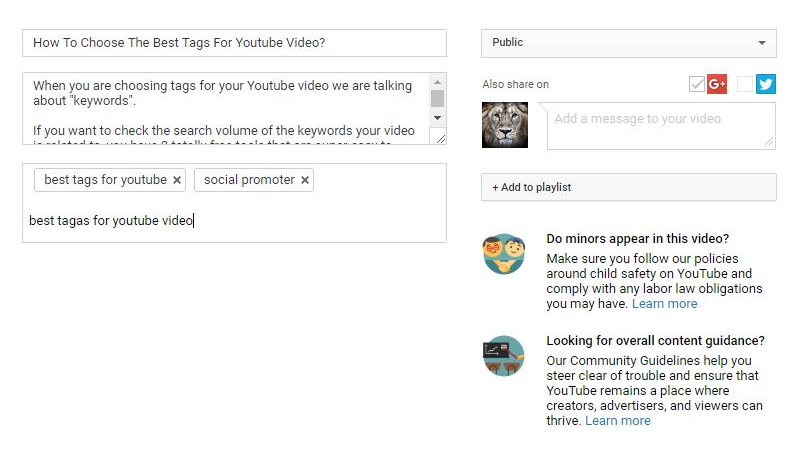Screen dimensions: 800x457
Task: Open the Add to playlist menu
Action: tap(629, 187)
